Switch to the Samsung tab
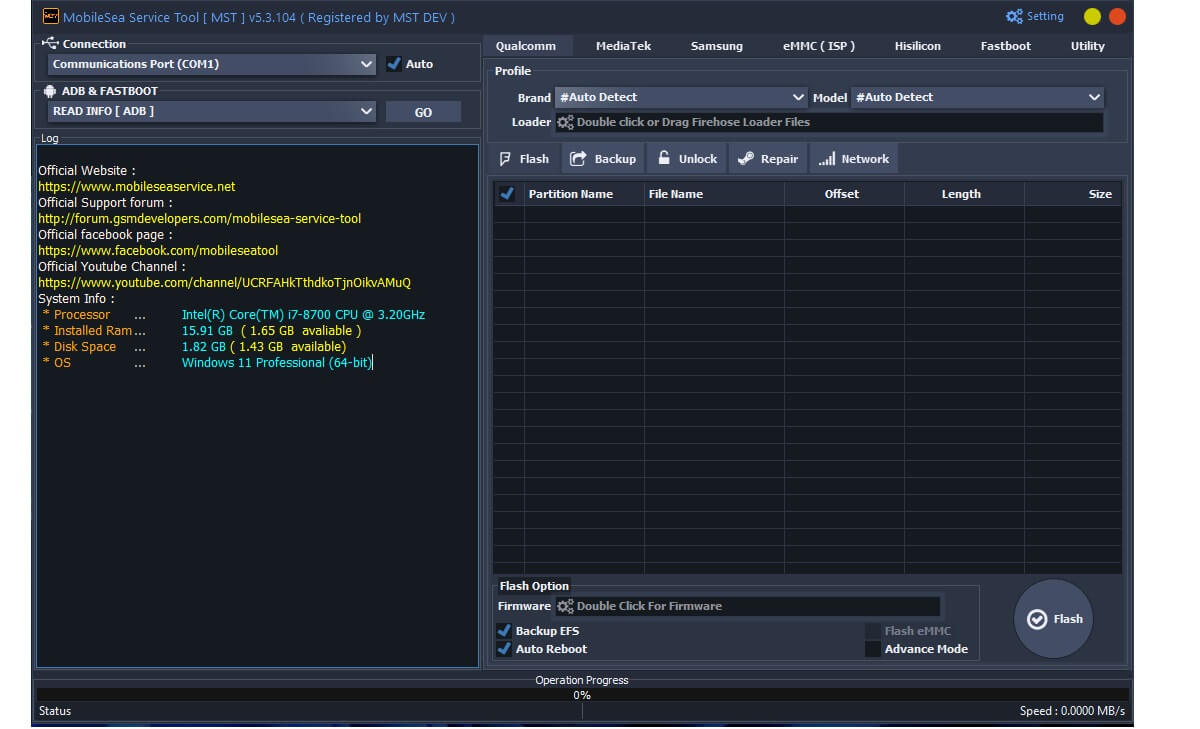The height and width of the screenshot is (729, 1200). pos(716,46)
